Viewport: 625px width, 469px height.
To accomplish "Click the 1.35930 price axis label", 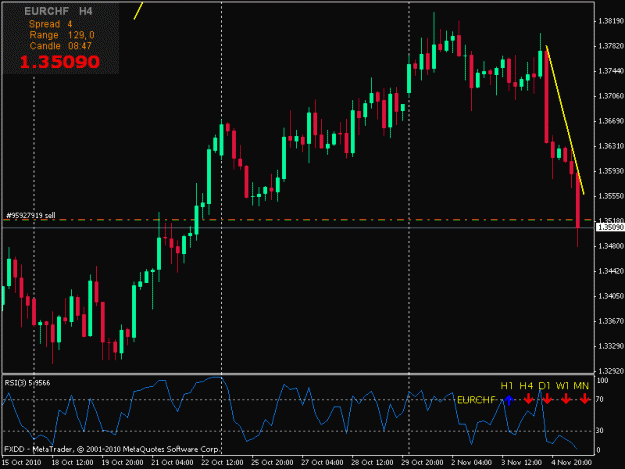I will 611,171.
